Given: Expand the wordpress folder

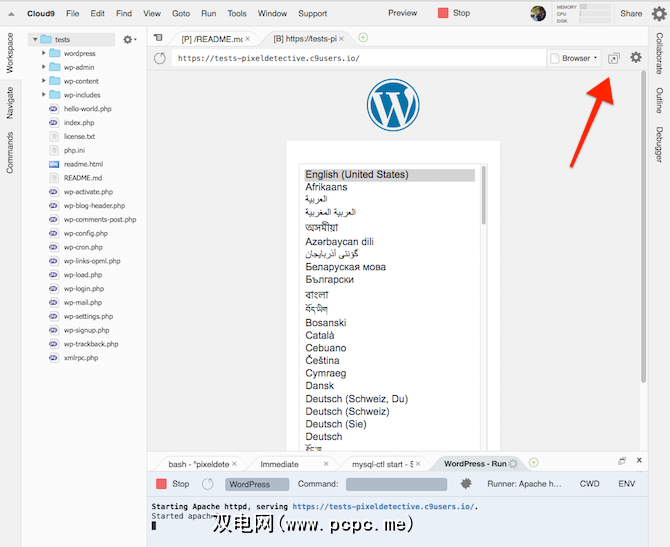Looking at the screenshot, I should (x=44, y=53).
